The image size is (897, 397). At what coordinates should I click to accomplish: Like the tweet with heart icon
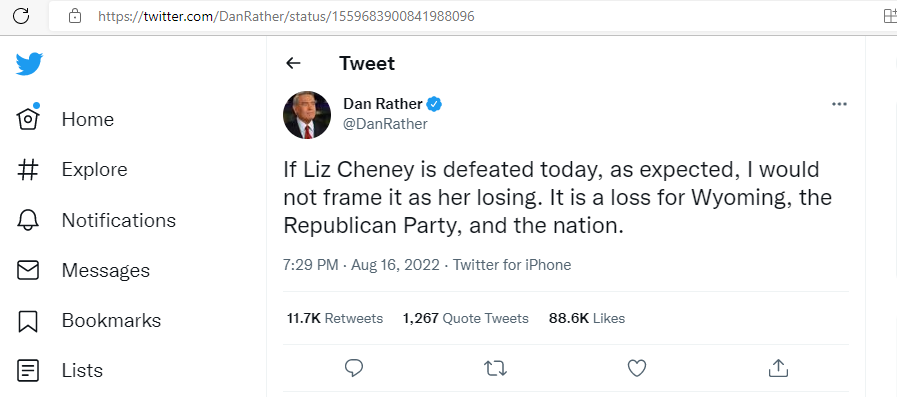coord(637,368)
